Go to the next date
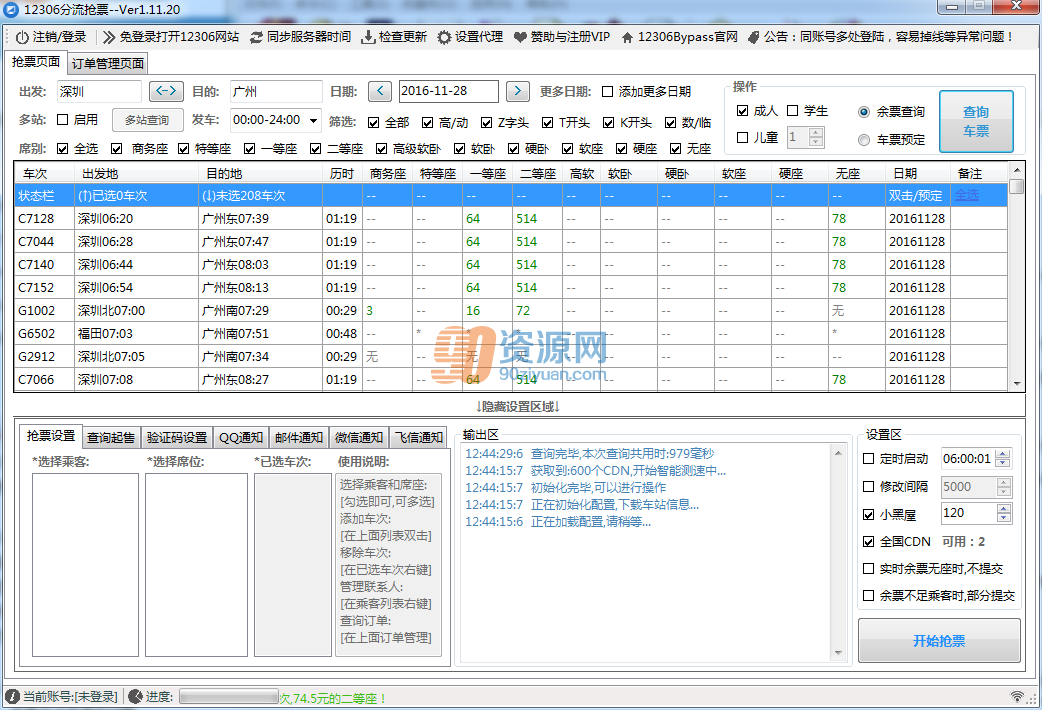1042x710 pixels. [518, 91]
